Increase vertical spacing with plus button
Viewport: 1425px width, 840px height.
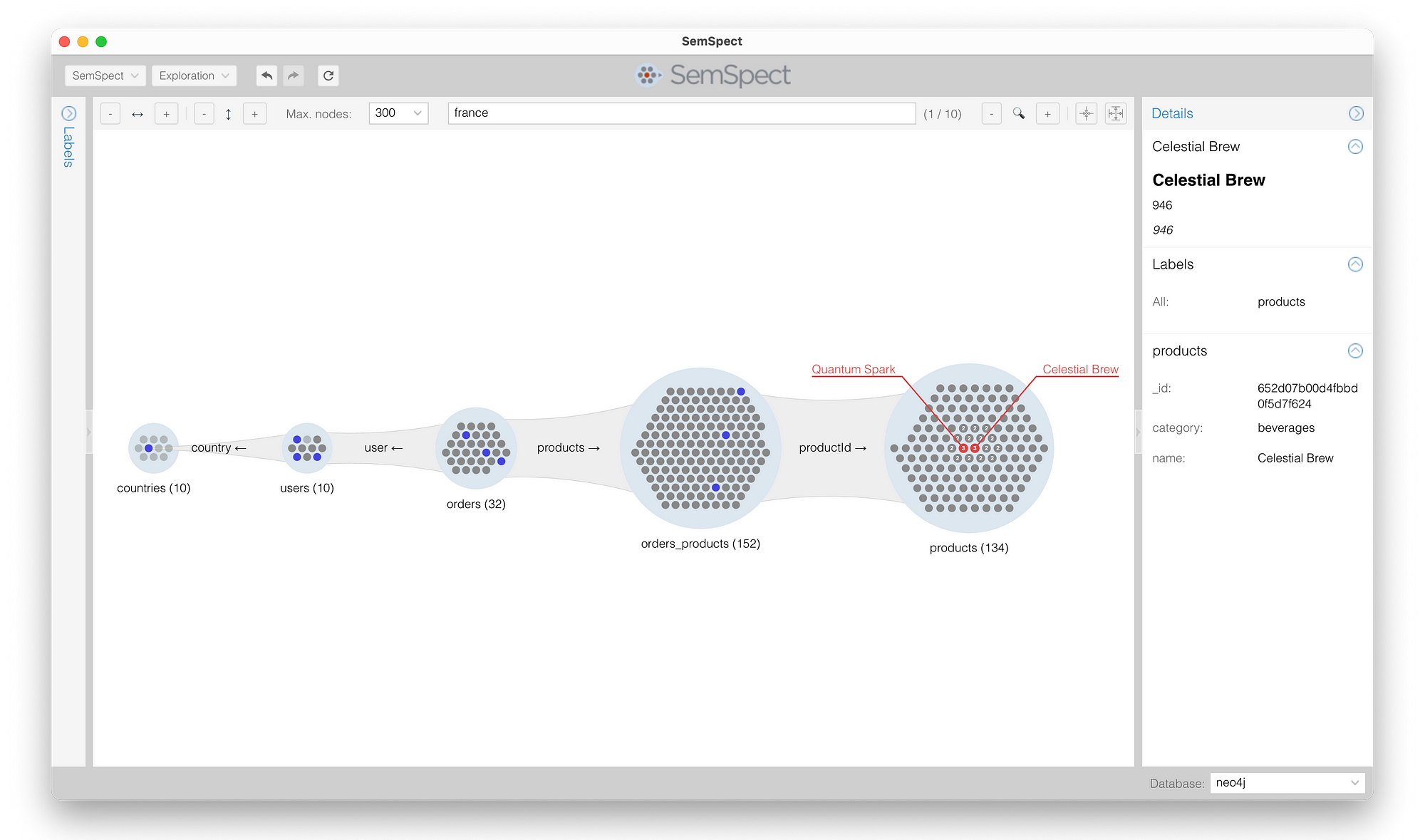(254, 114)
